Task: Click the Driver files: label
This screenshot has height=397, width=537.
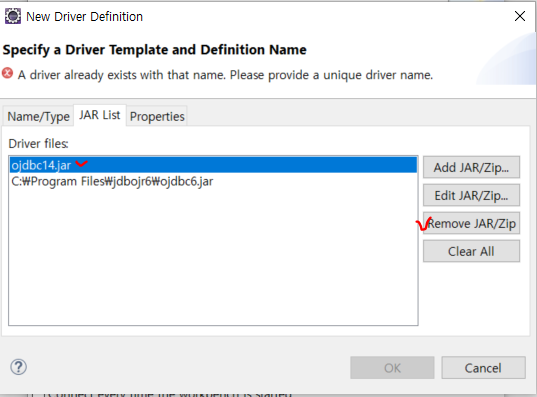Action: coord(38,144)
